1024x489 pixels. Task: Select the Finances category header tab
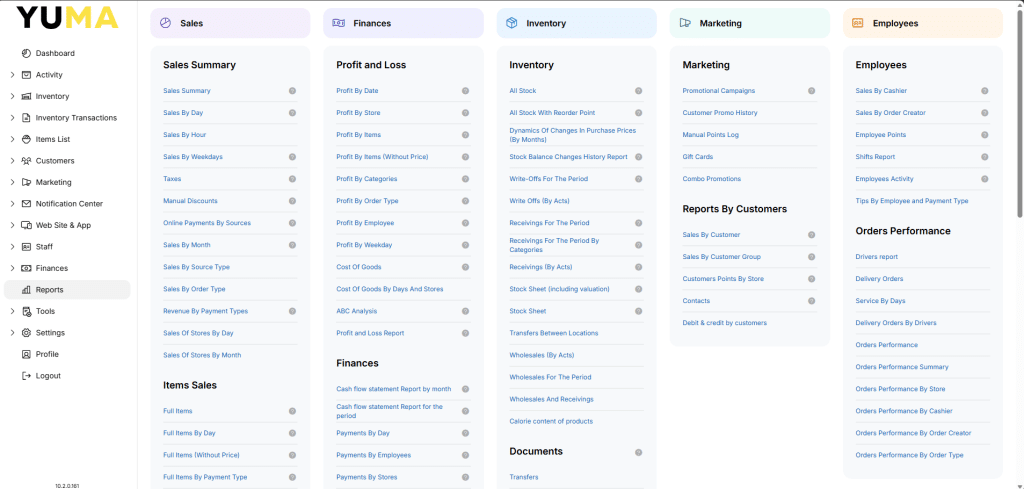pos(404,23)
